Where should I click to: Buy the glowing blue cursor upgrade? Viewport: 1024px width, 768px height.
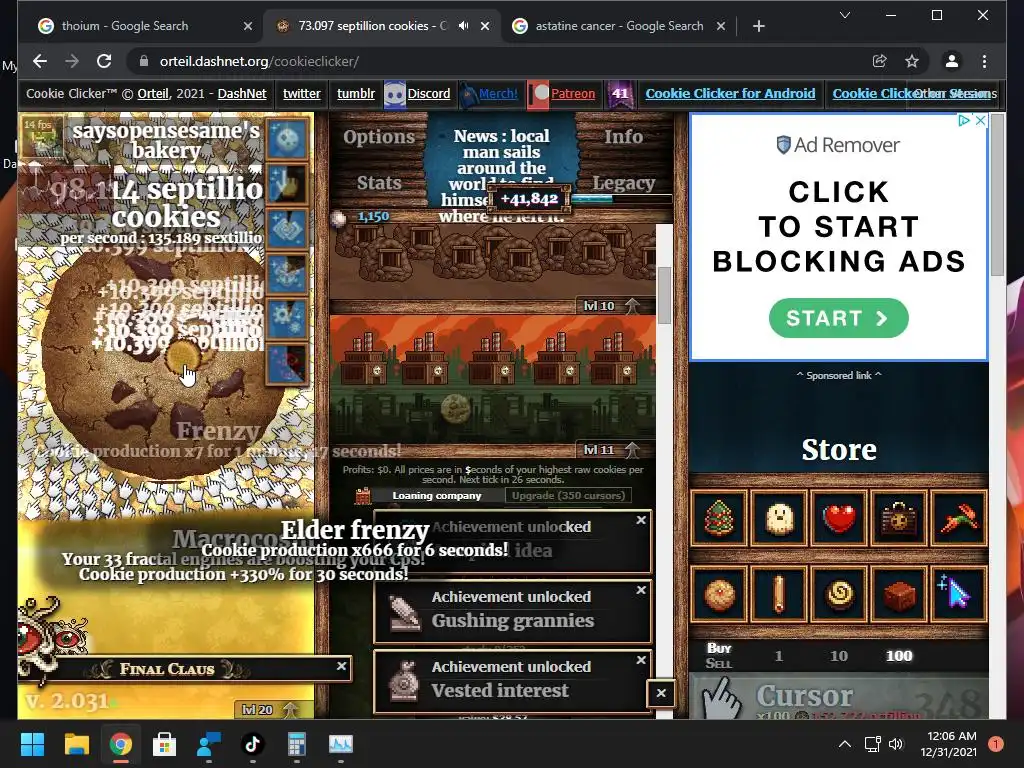(959, 594)
